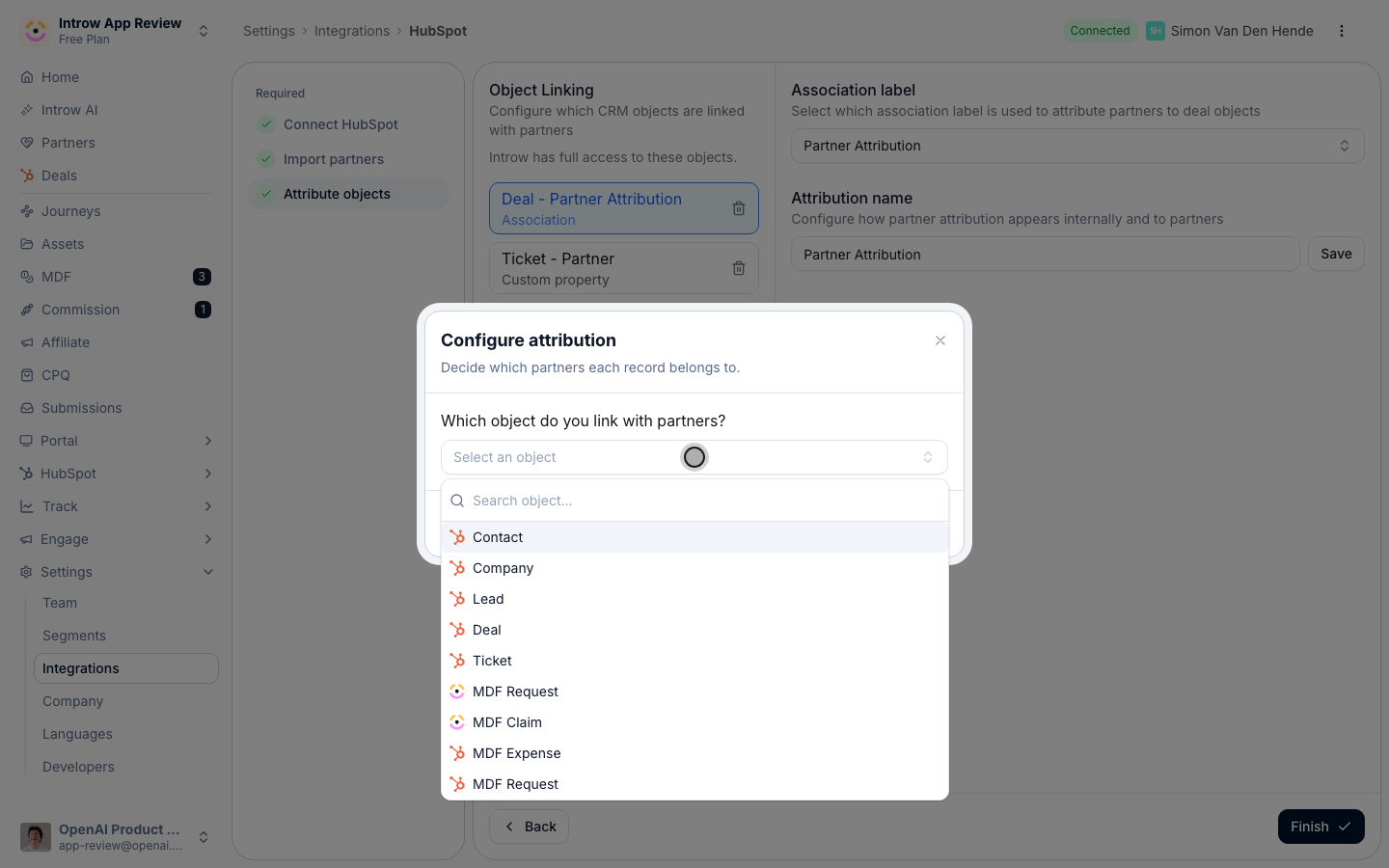Click the Finish button
The height and width of the screenshot is (868, 1389).
1321,827
